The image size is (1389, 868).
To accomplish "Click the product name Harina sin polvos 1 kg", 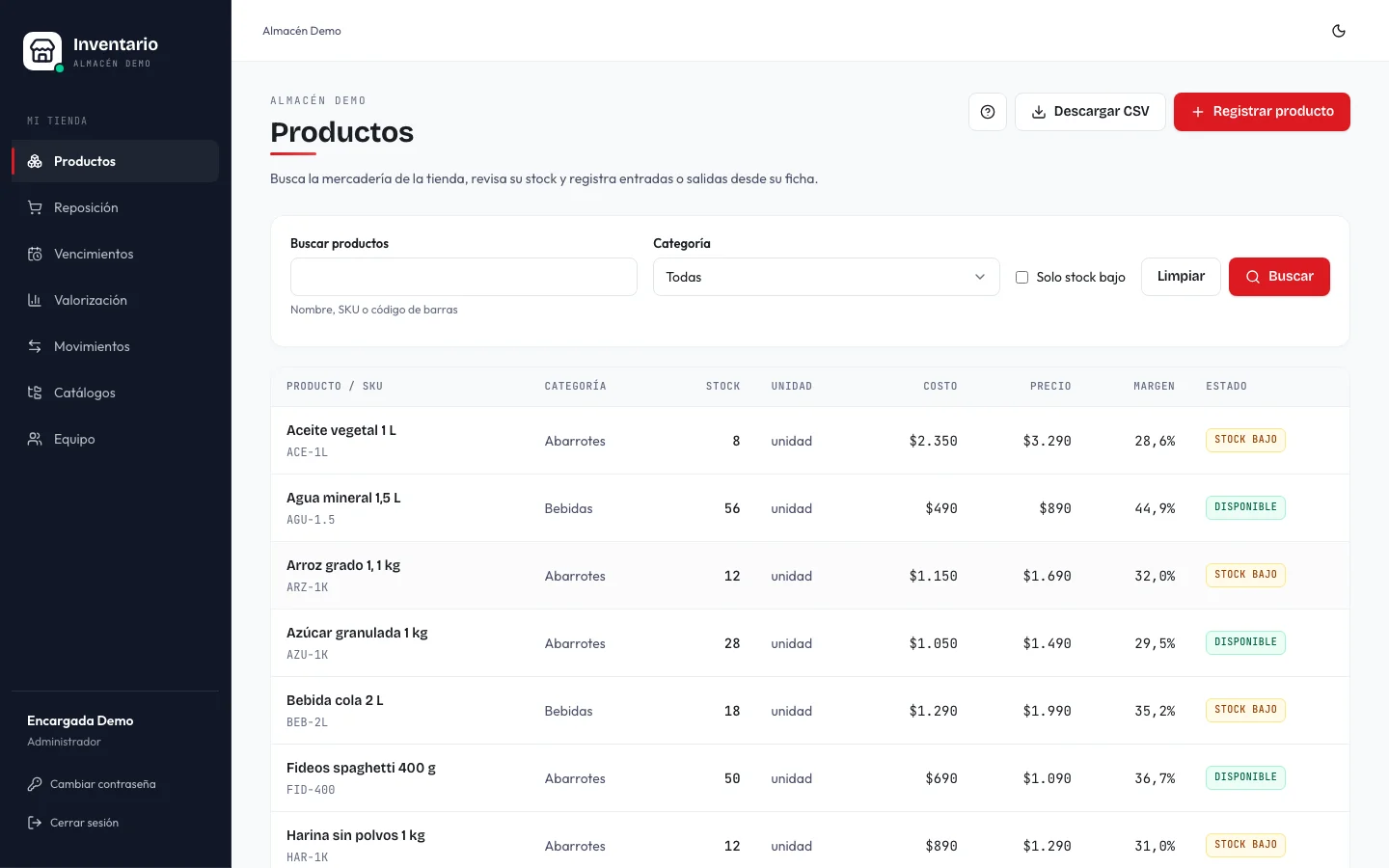I will [356, 835].
